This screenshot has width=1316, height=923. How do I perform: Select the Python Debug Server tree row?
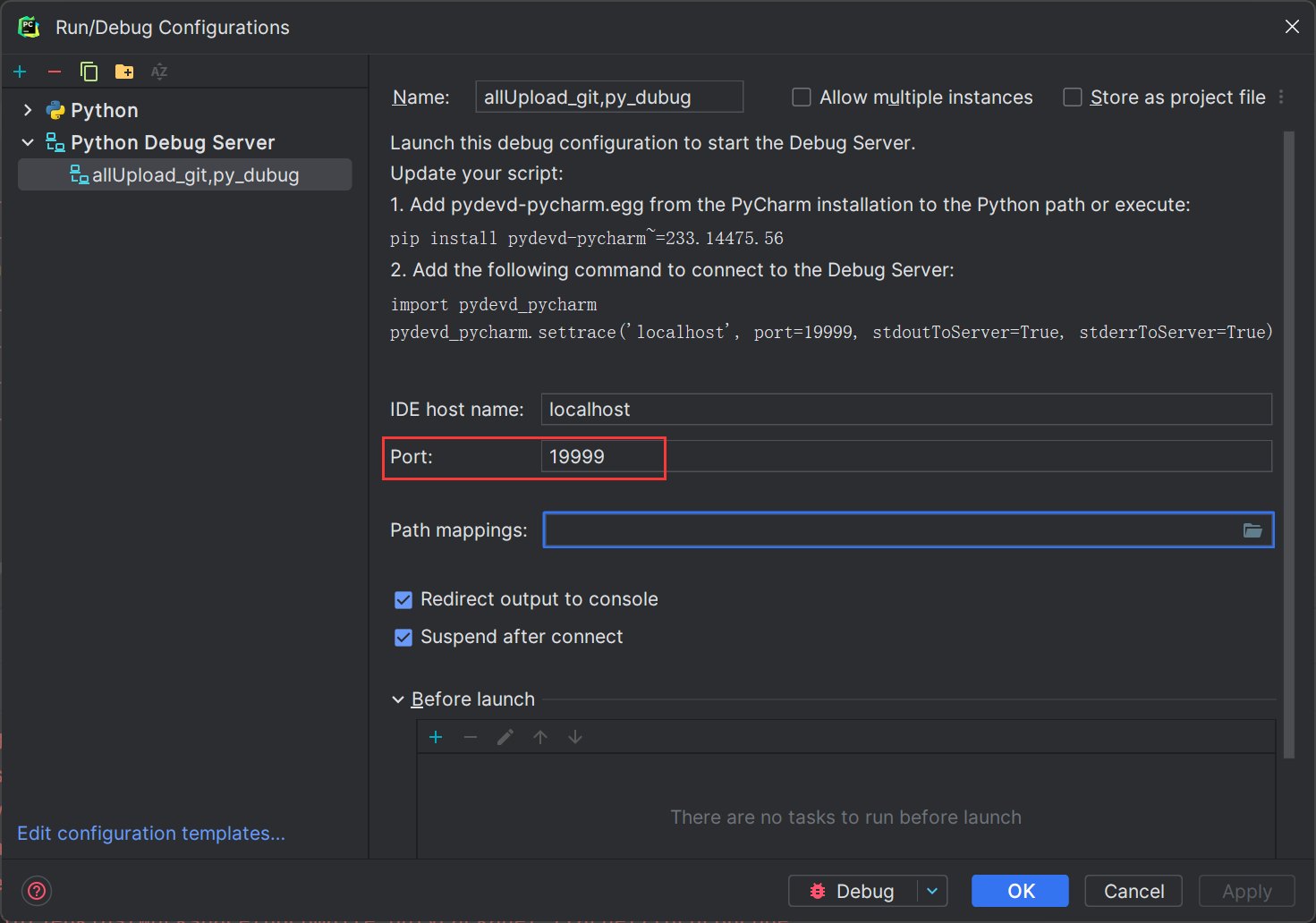click(185, 142)
